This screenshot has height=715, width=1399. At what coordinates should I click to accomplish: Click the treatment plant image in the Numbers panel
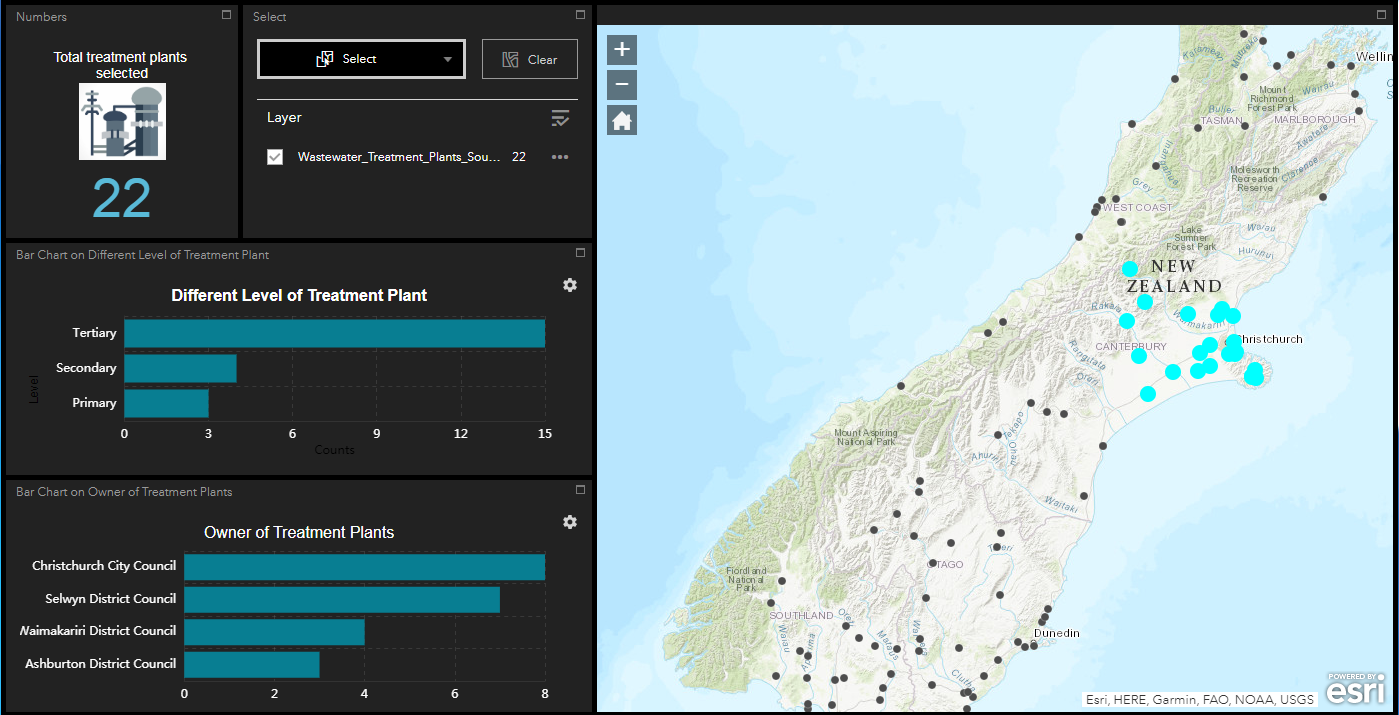121,121
